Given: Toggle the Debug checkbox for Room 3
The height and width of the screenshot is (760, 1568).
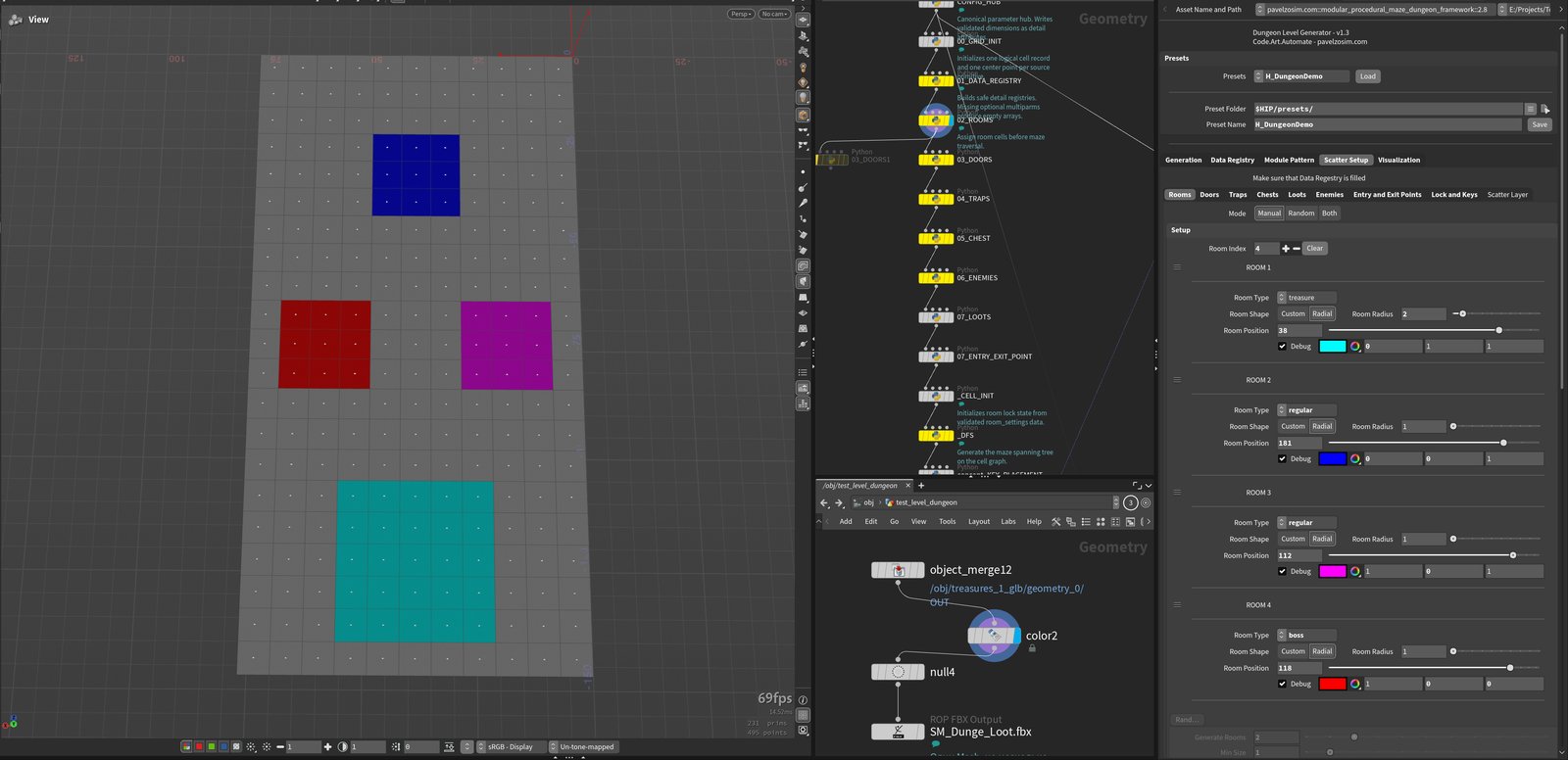Looking at the screenshot, I should (1282, 572).
